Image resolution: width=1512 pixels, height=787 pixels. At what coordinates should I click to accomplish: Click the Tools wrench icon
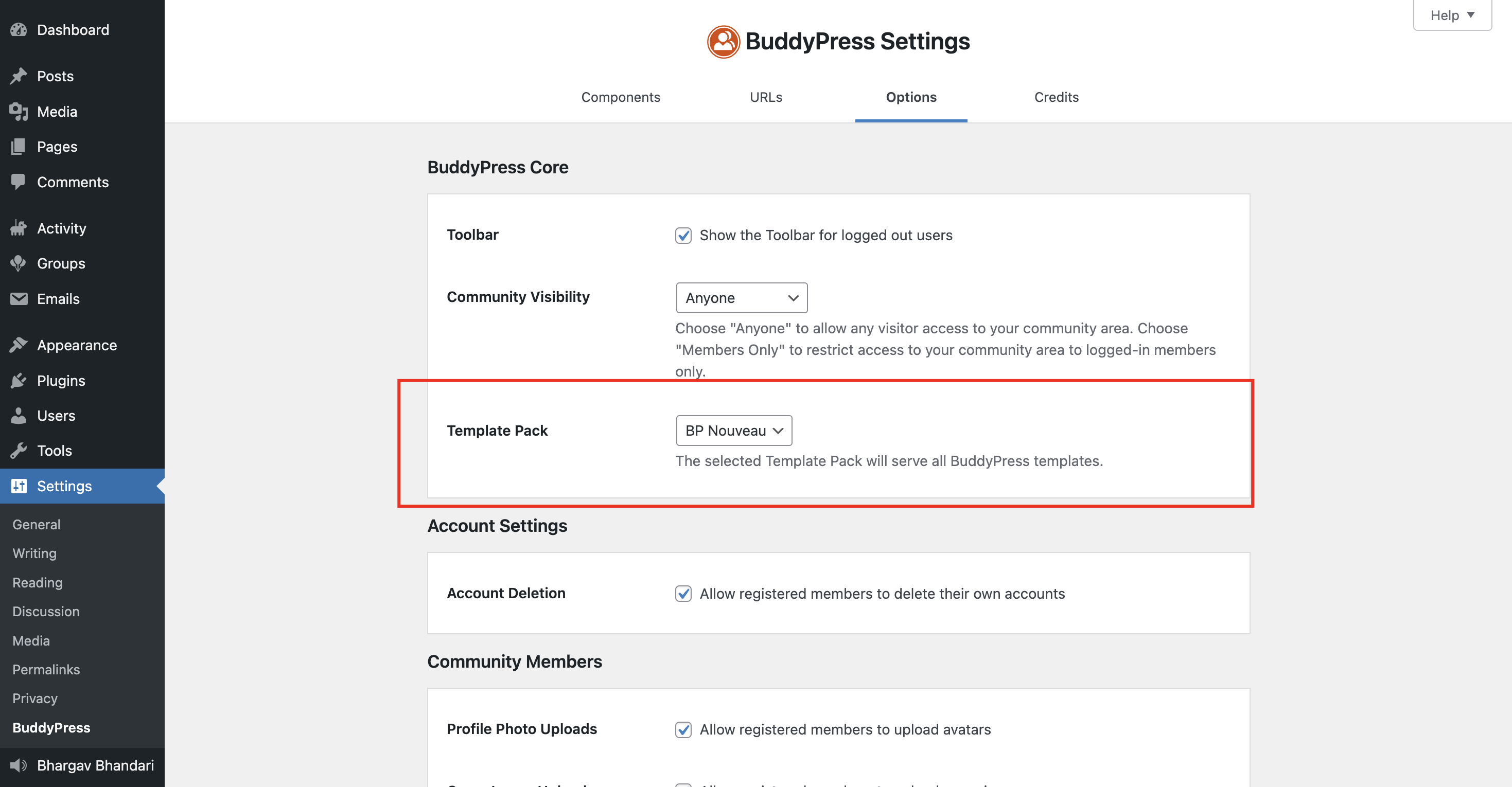pos(19,451)
